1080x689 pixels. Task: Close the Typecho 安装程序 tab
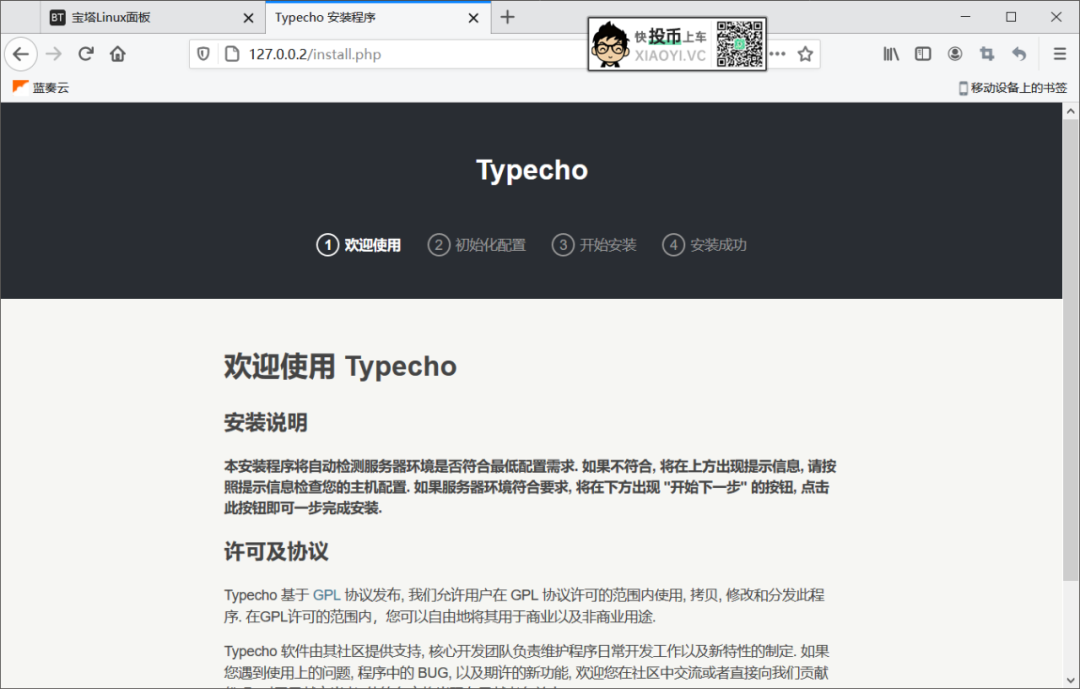point(474,18)
